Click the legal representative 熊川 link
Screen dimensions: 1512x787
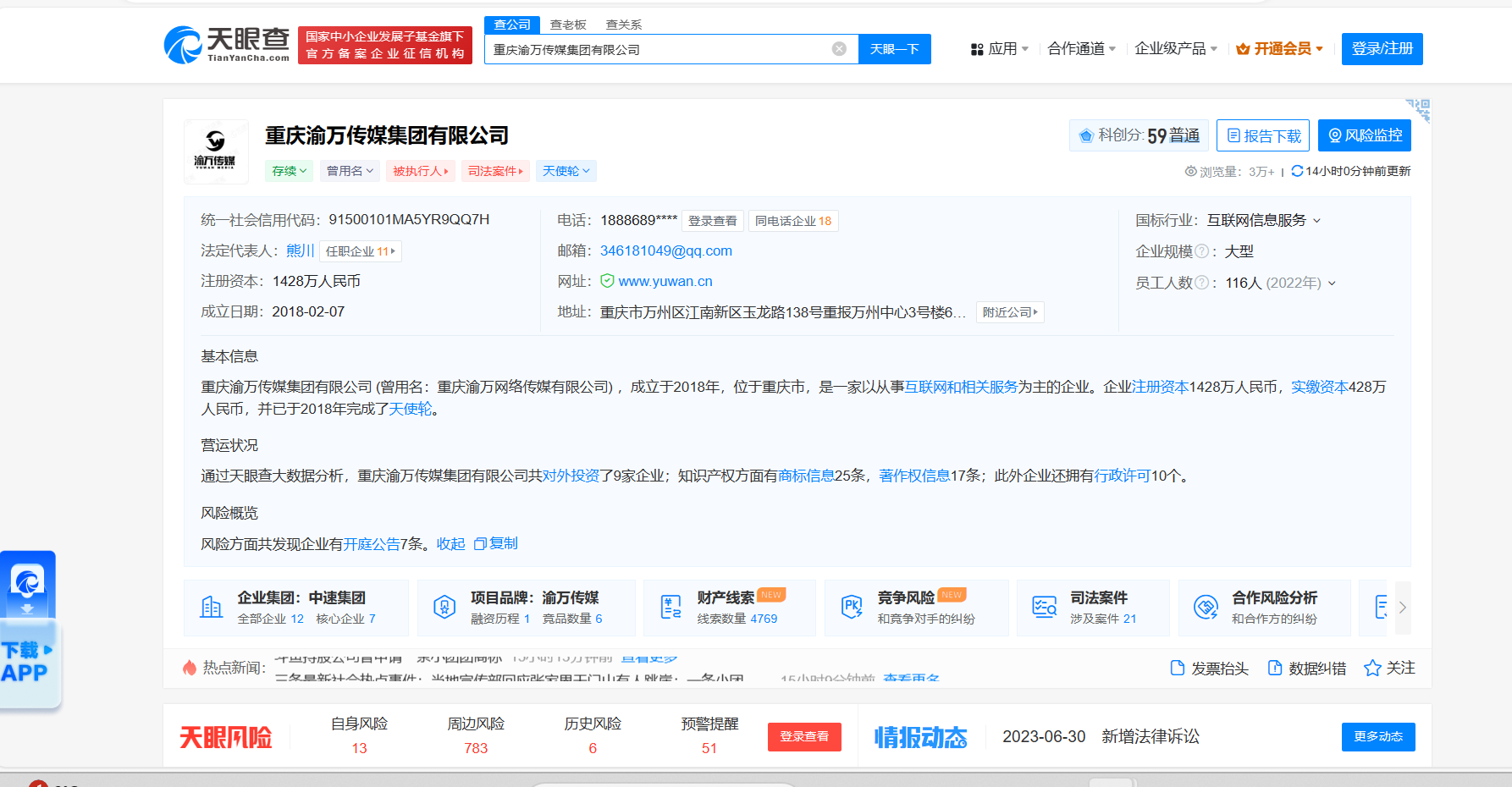tap(300, 250)
